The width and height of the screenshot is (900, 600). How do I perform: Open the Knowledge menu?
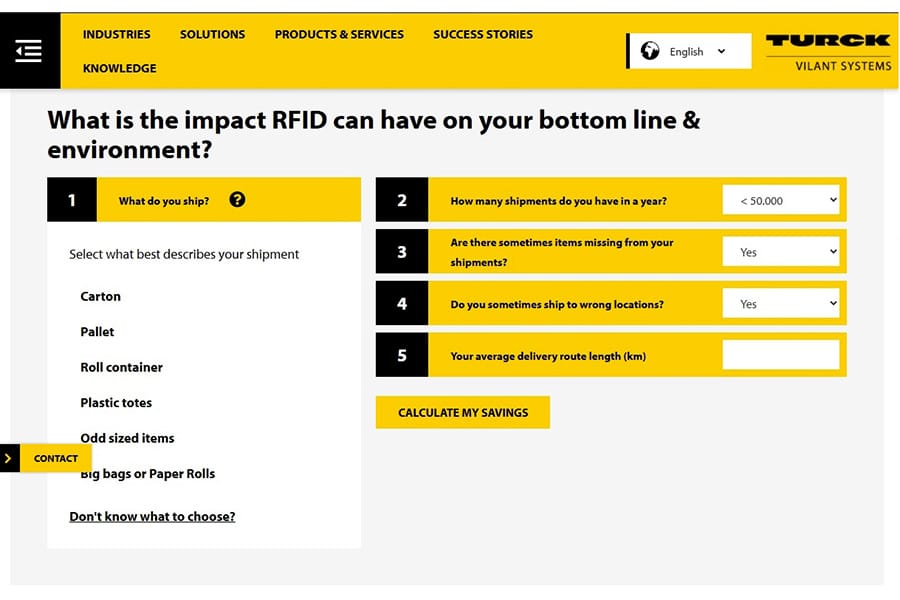pos(119,68)
